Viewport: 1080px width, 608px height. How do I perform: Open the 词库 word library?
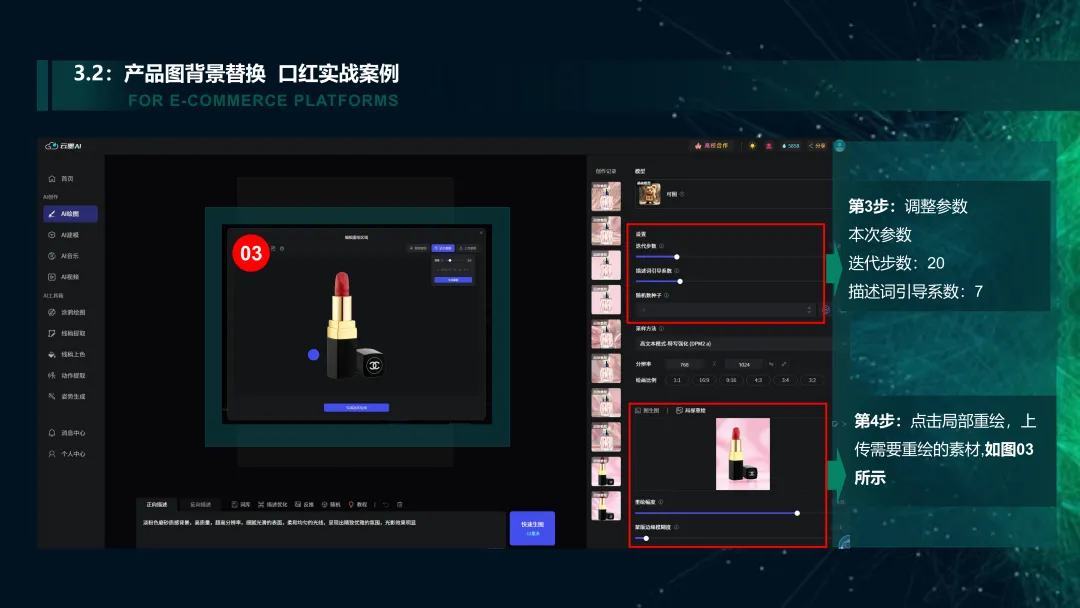[241, 505]
